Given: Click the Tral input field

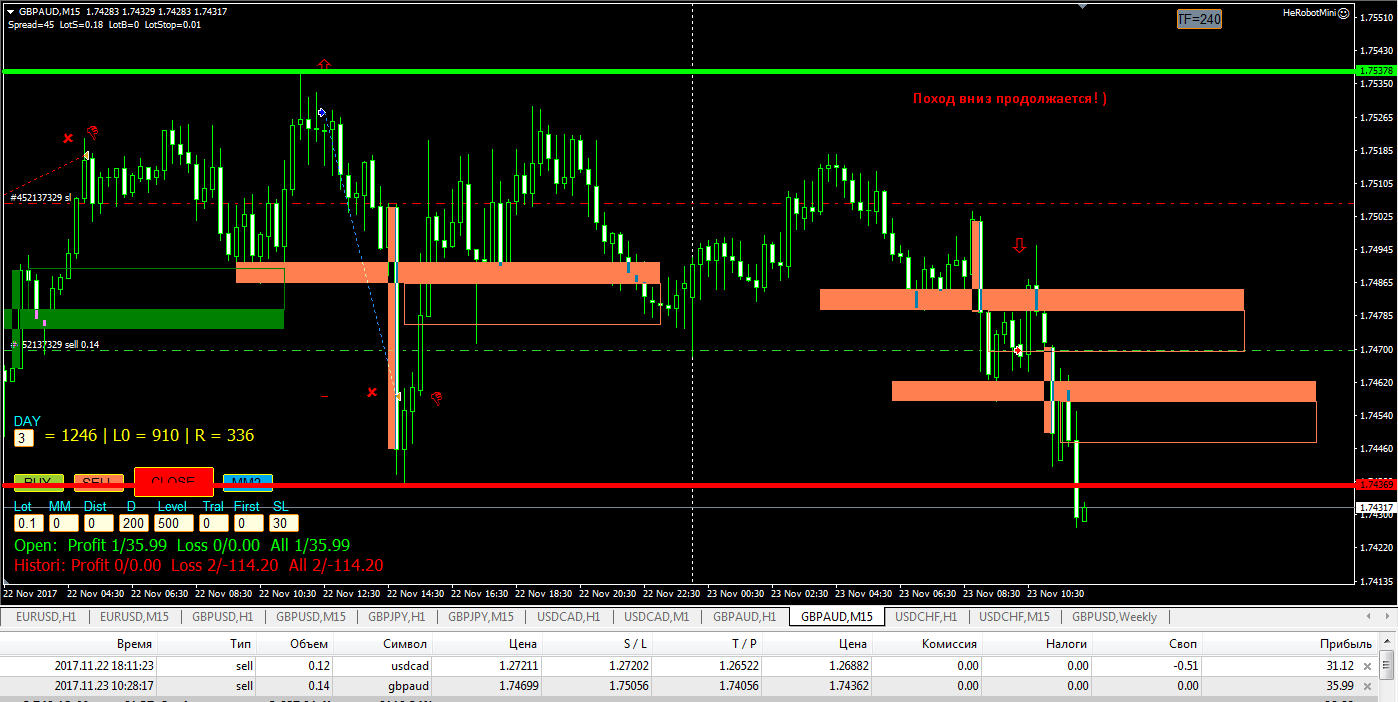Looking at the screenshot, I should pyautogui.click(x=214, y=522).
